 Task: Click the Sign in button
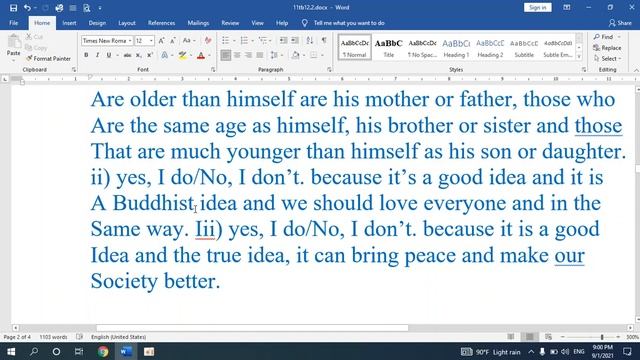point(538,7)
